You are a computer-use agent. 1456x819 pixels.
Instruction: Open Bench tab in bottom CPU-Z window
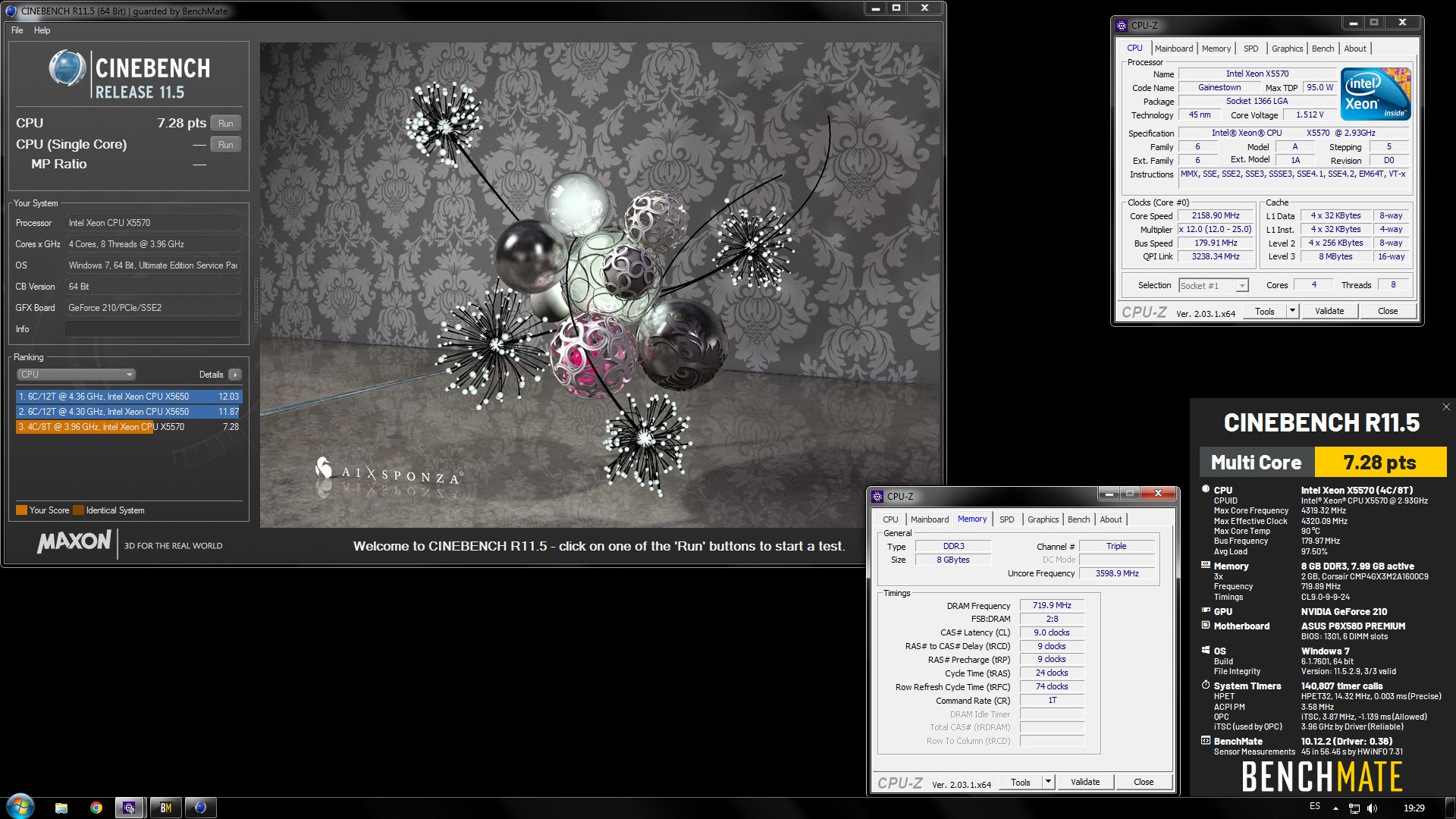pos(1078,519)
